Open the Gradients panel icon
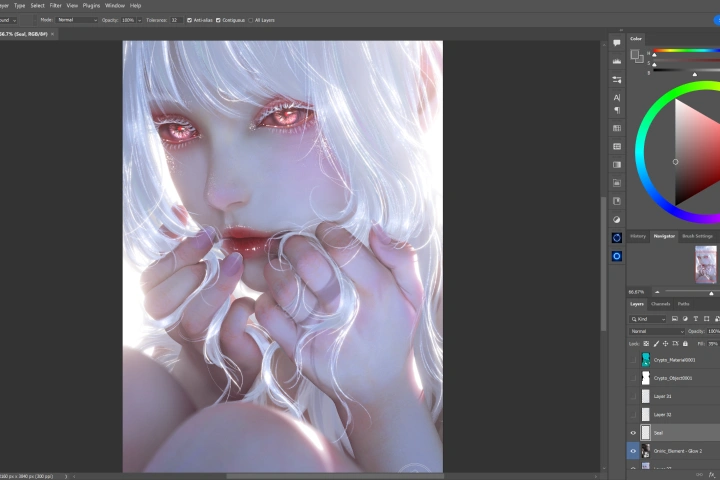This screenshot has height=480, width=720. click(x=617, y=164)
